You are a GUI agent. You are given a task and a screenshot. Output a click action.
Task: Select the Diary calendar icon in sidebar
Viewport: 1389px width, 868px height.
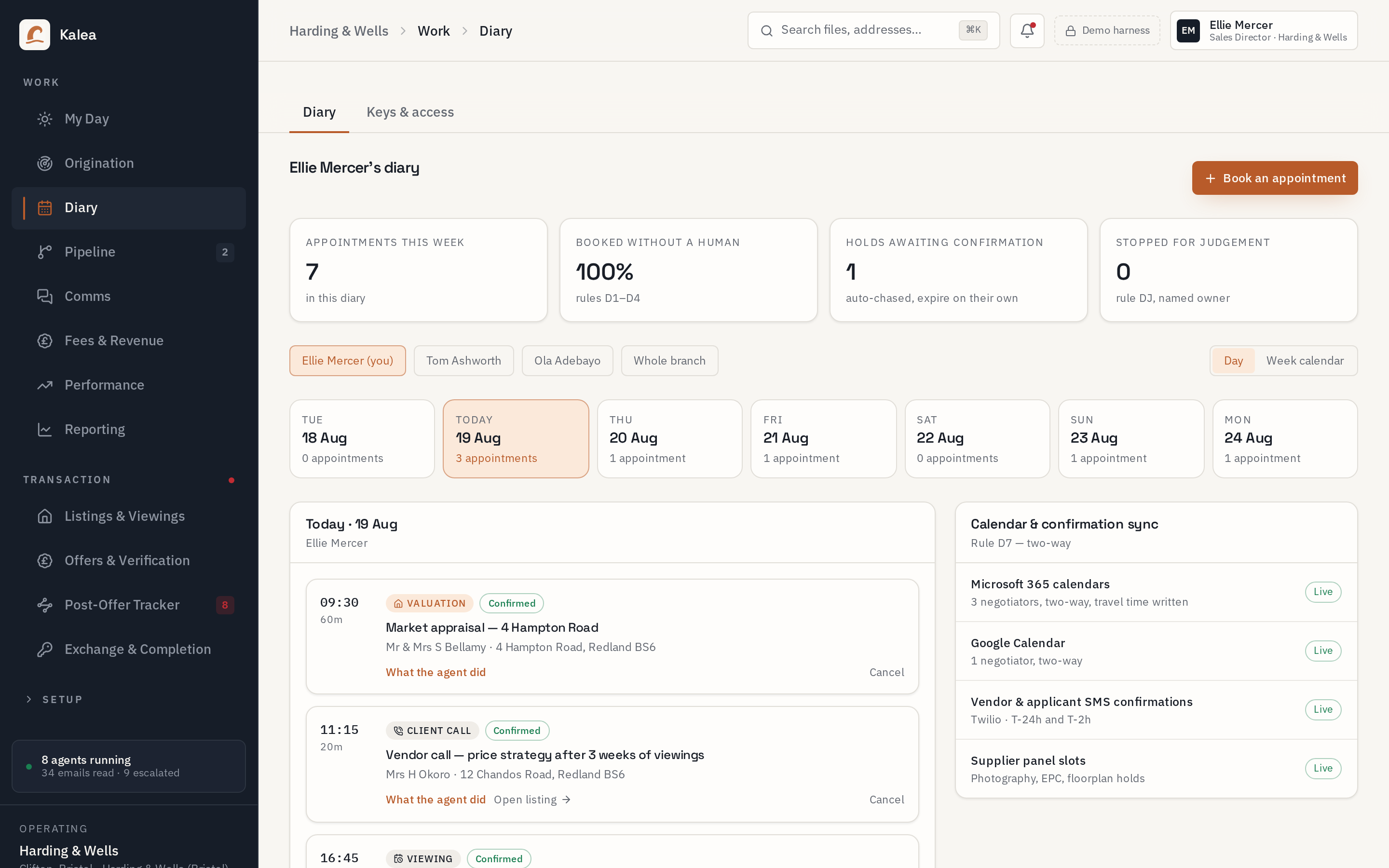(45, 208)
